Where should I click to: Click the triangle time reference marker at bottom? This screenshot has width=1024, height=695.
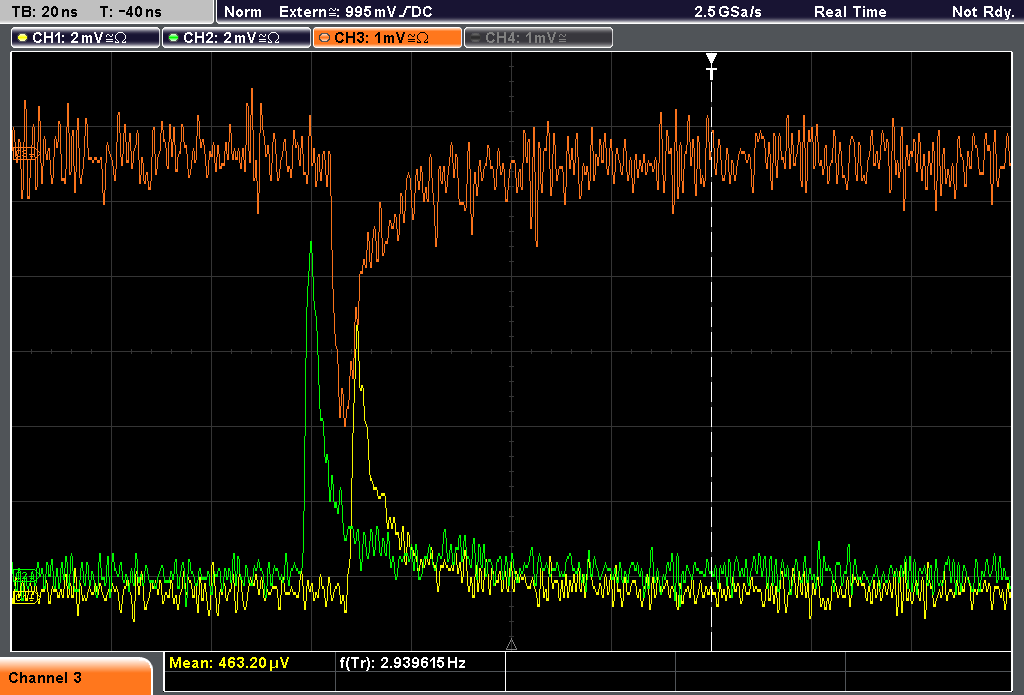click(511, 644)
